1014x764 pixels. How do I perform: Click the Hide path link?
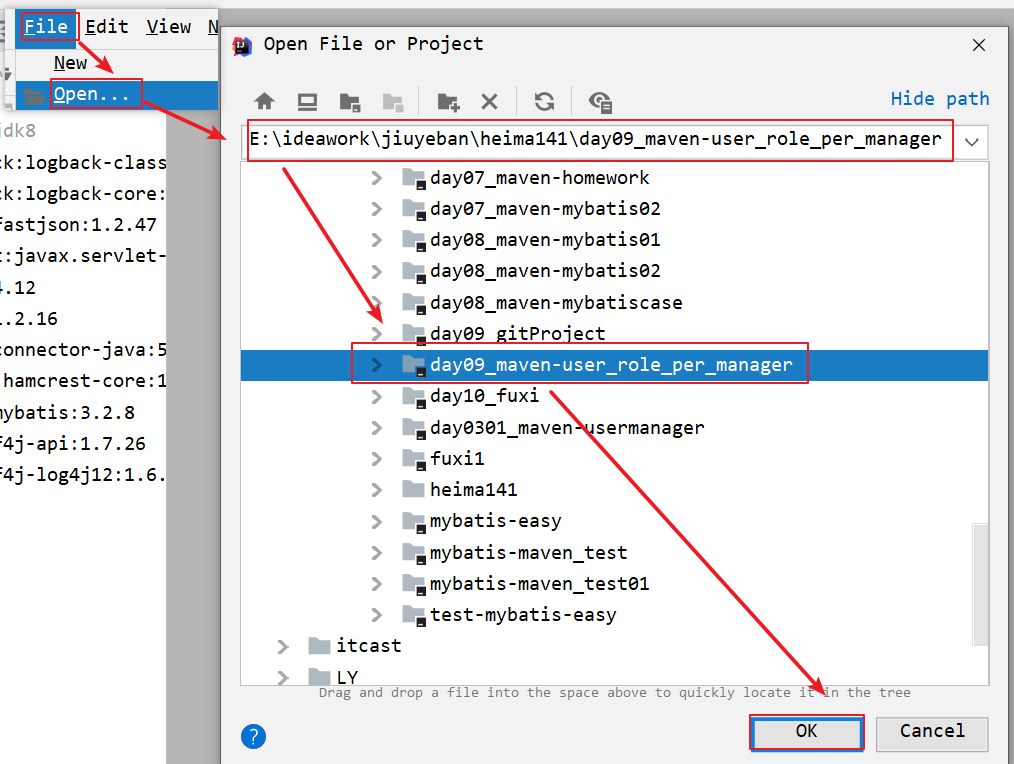click(x=939, y=98)
